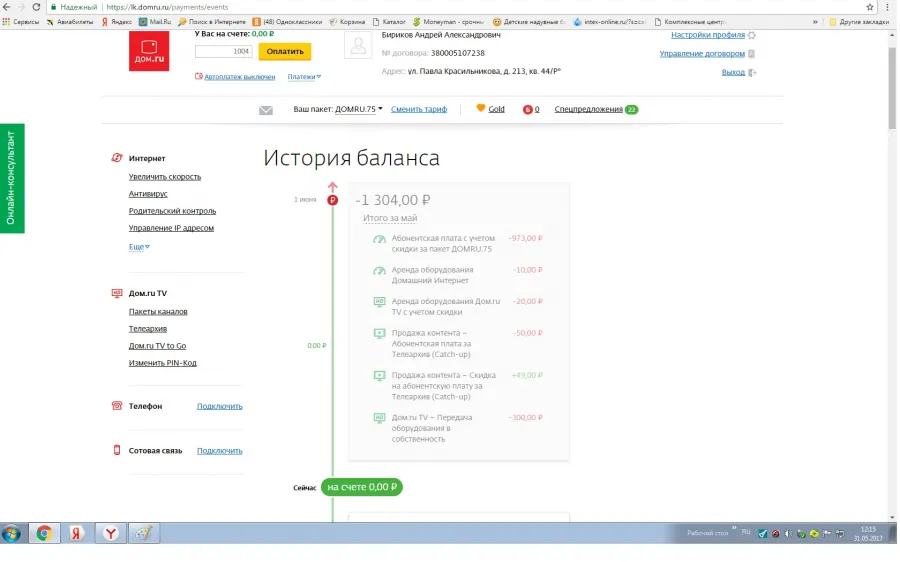This screenshot has height=562, width=900.
Task: Bookmark page with the star icon
Action: click(870, 7)
